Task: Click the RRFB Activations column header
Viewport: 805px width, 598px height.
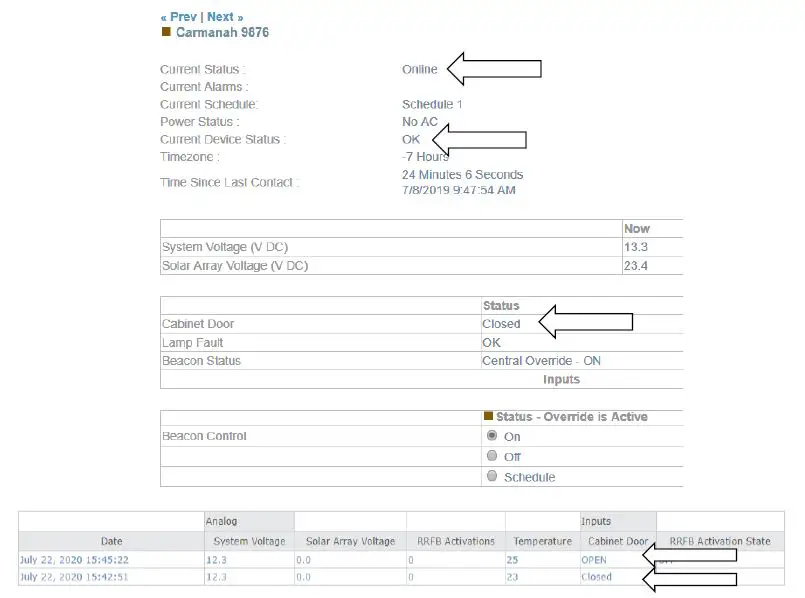Action: tap(456, 541)
